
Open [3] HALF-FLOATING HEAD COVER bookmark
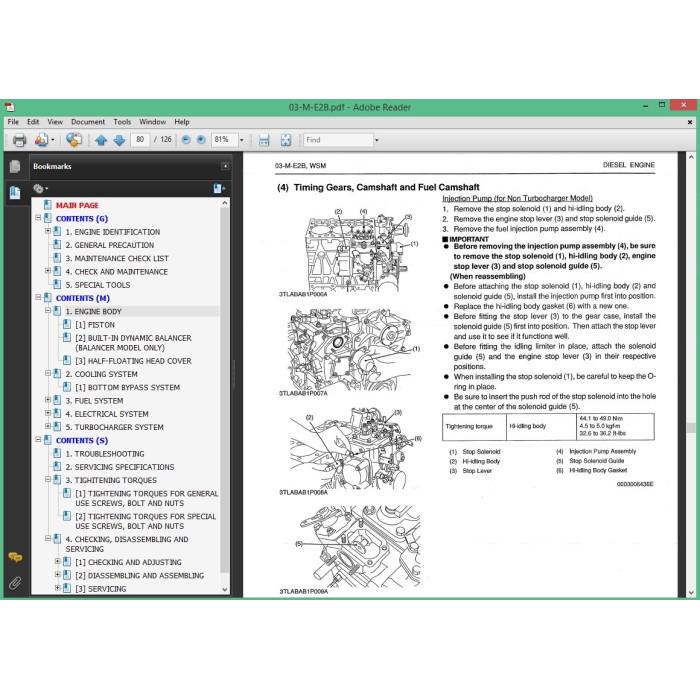133,361
